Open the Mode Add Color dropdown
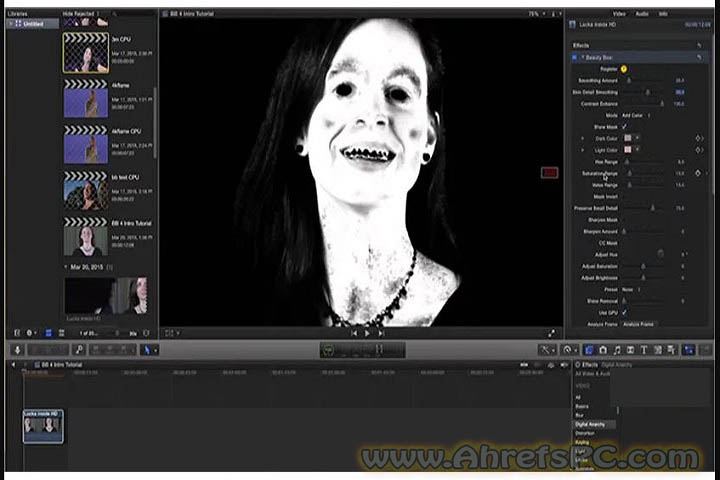 (x=636, y=115)
